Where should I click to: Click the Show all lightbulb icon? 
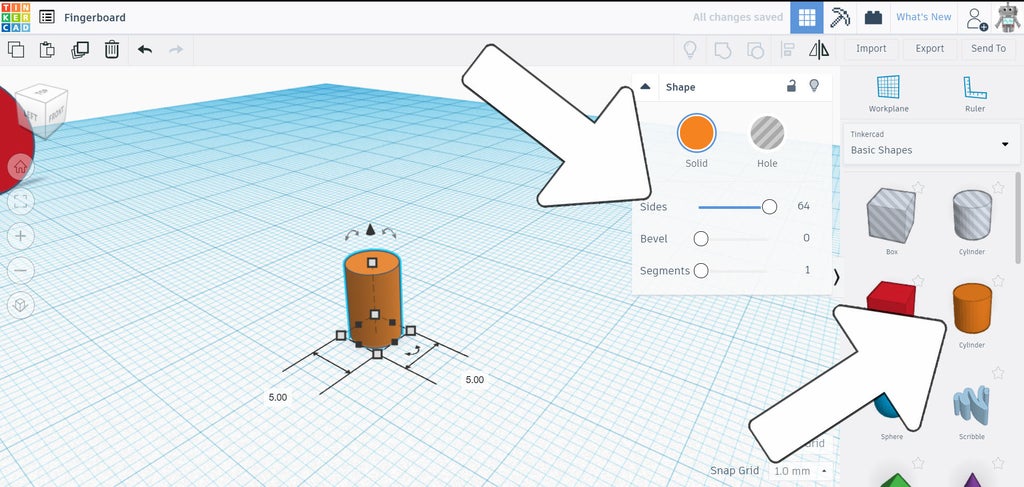tap(690, 50)
